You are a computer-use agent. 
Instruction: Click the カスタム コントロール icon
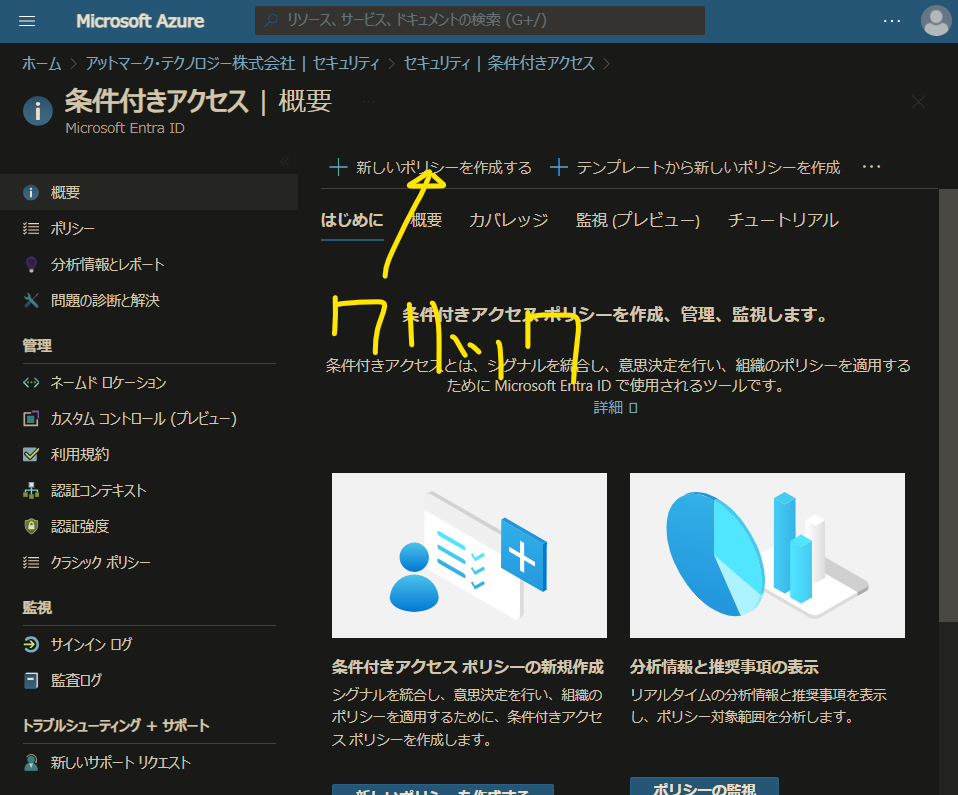click(x=31, y=419)
